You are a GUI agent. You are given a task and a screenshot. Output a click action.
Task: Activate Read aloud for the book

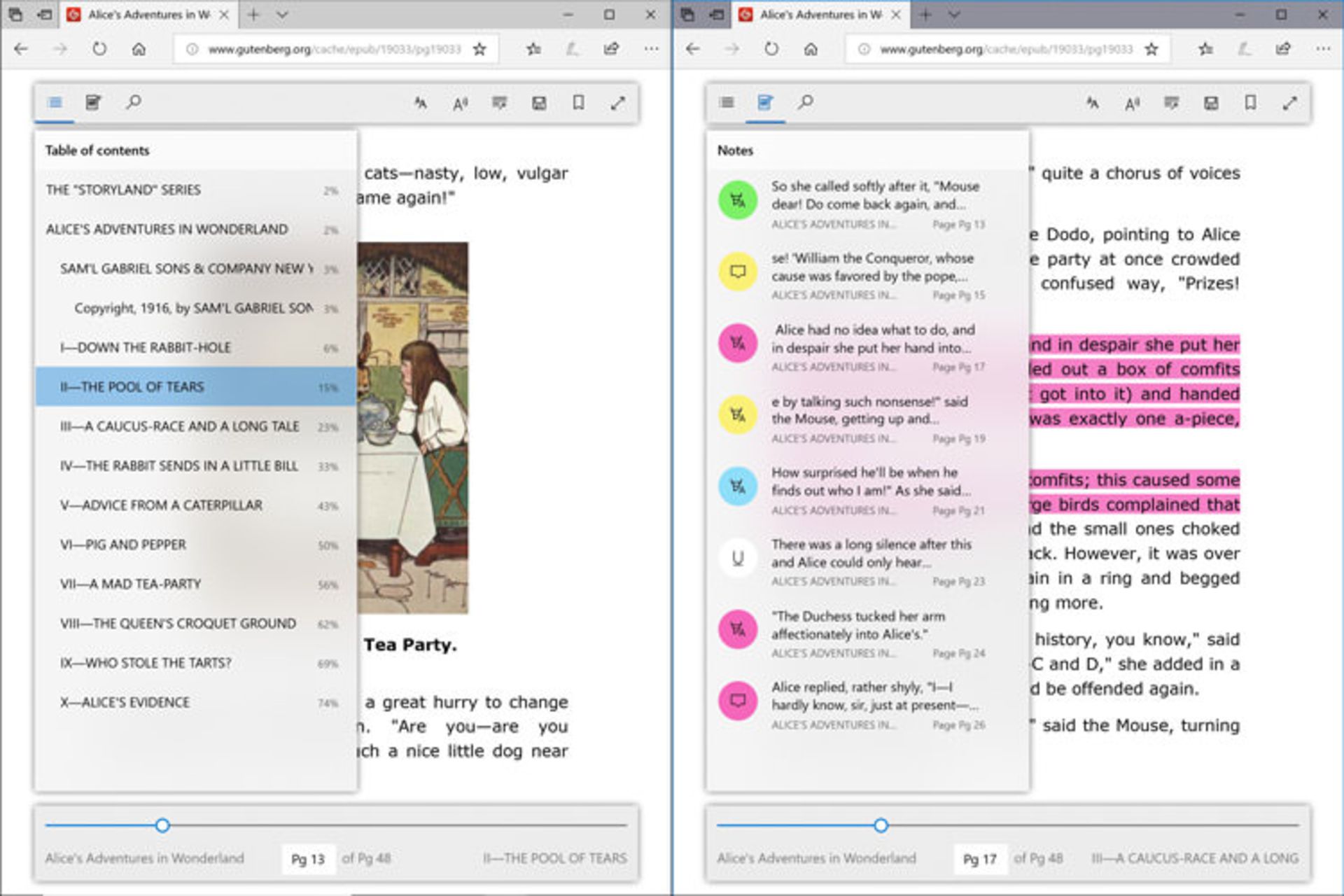pyautogui.click(x=421, y=103)
